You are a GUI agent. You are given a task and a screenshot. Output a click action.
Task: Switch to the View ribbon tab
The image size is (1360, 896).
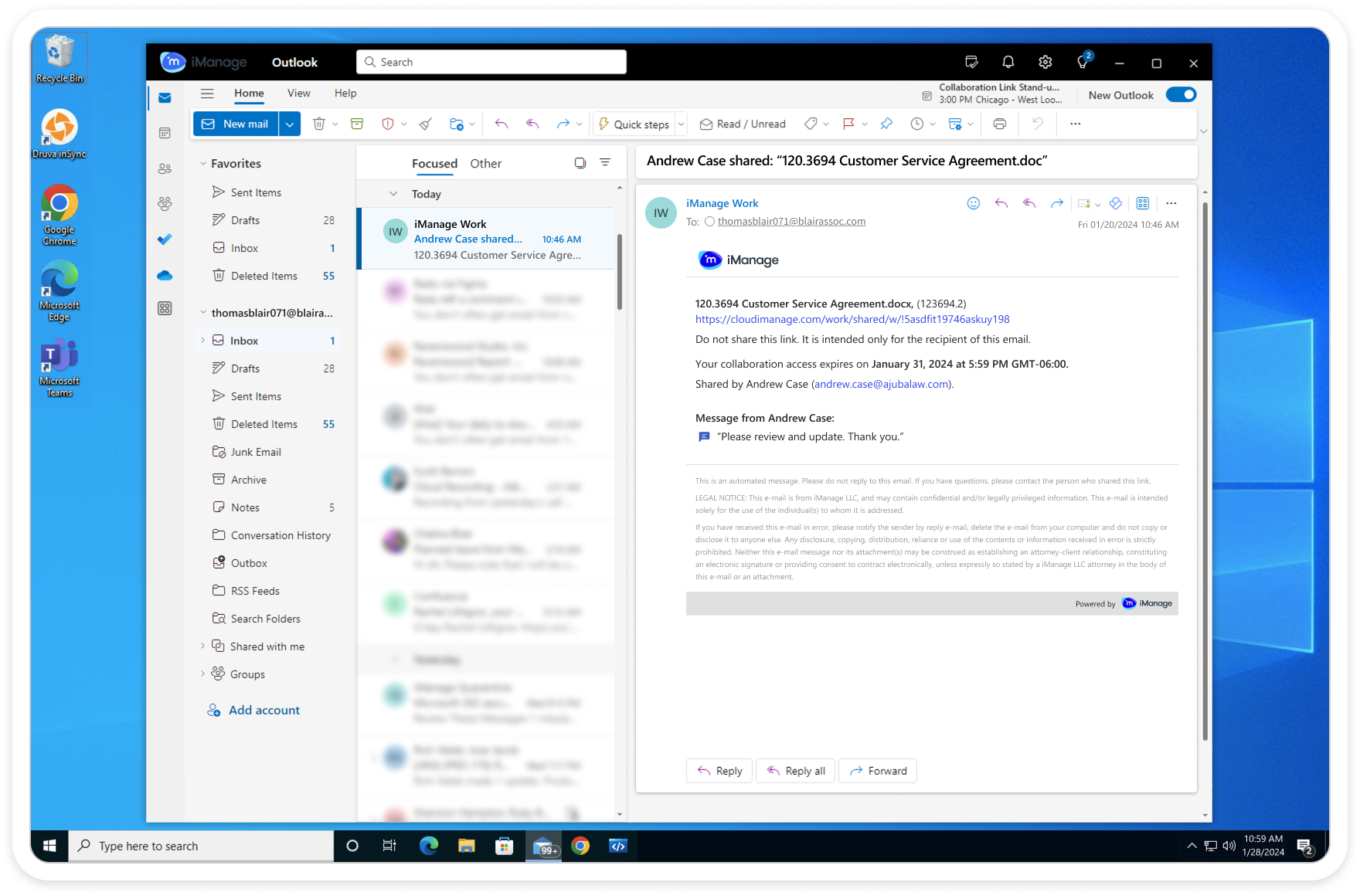click(x=299, y=93)
